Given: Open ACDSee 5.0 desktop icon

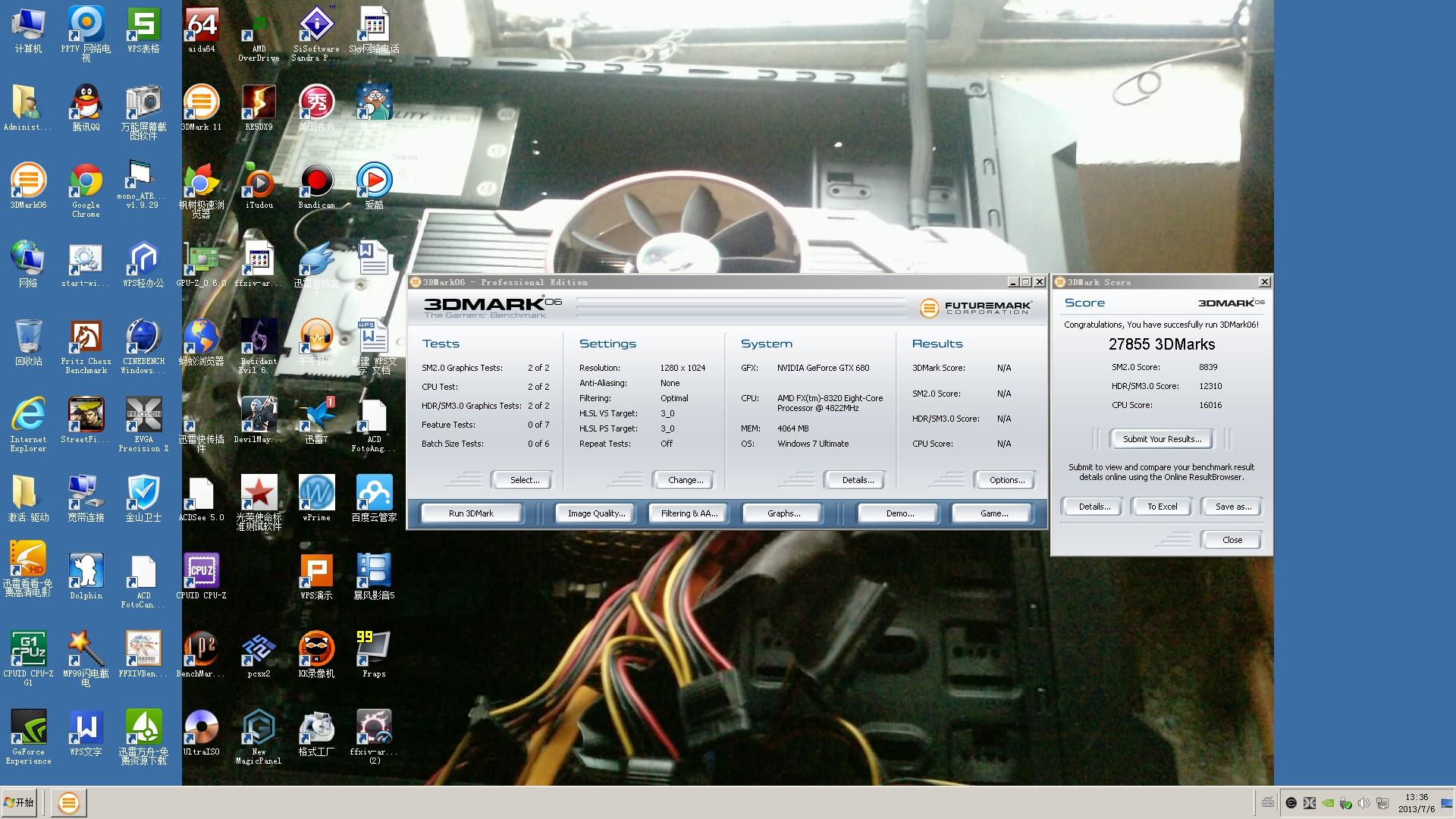Looking at the screenshot, I should 201,498.
